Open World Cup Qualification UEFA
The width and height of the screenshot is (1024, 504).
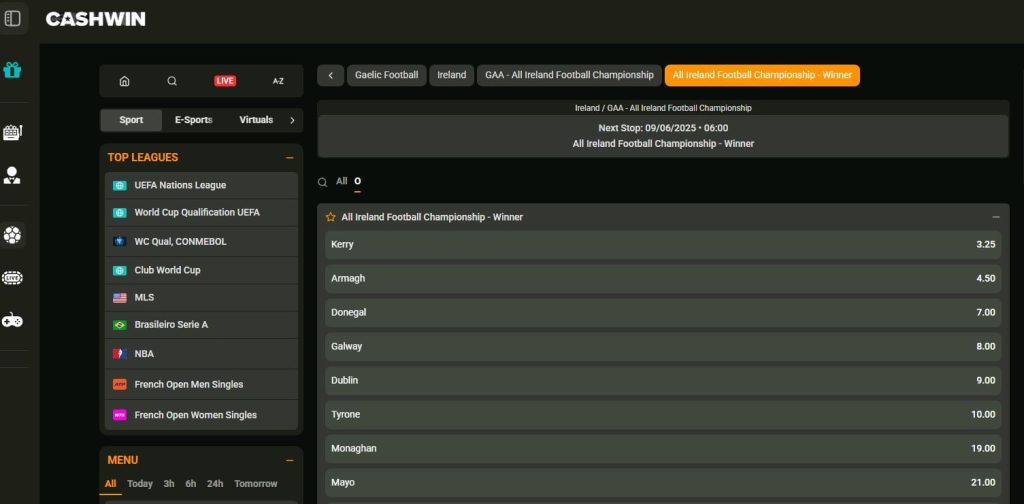(201, 213)
